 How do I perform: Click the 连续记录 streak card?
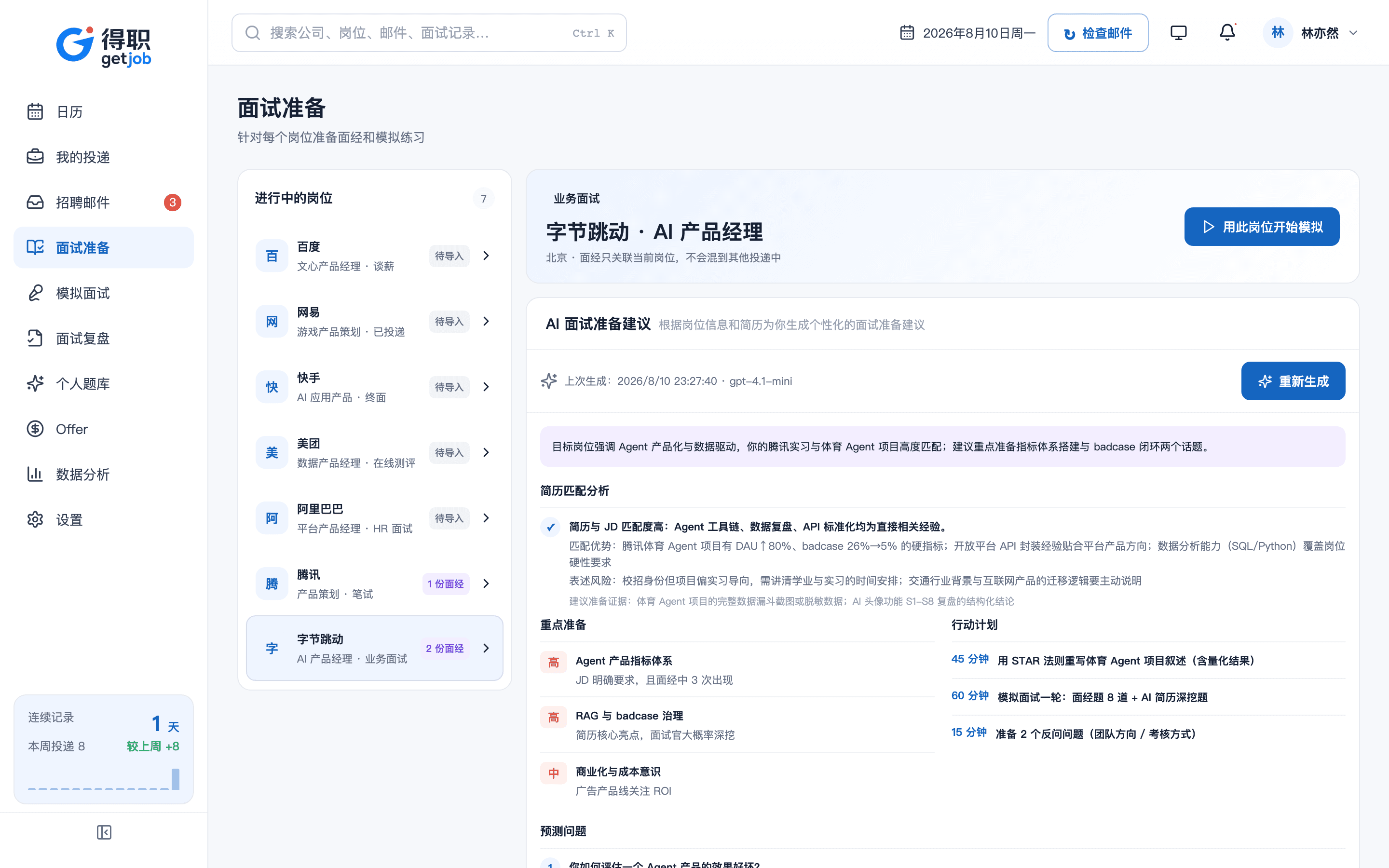click(103, 749)
